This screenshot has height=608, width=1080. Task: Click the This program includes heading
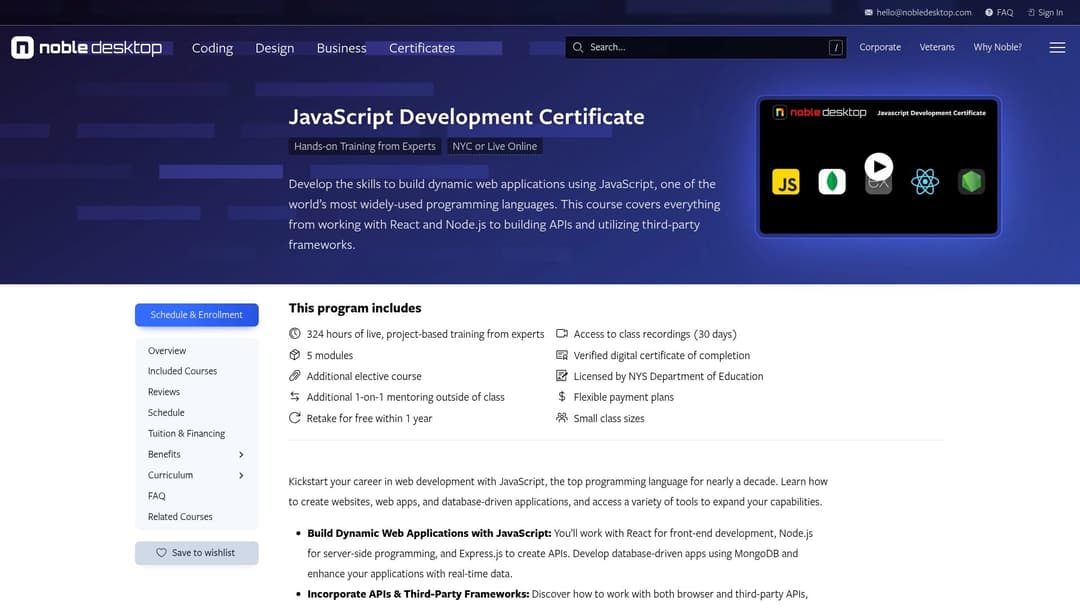coord(355,308)
